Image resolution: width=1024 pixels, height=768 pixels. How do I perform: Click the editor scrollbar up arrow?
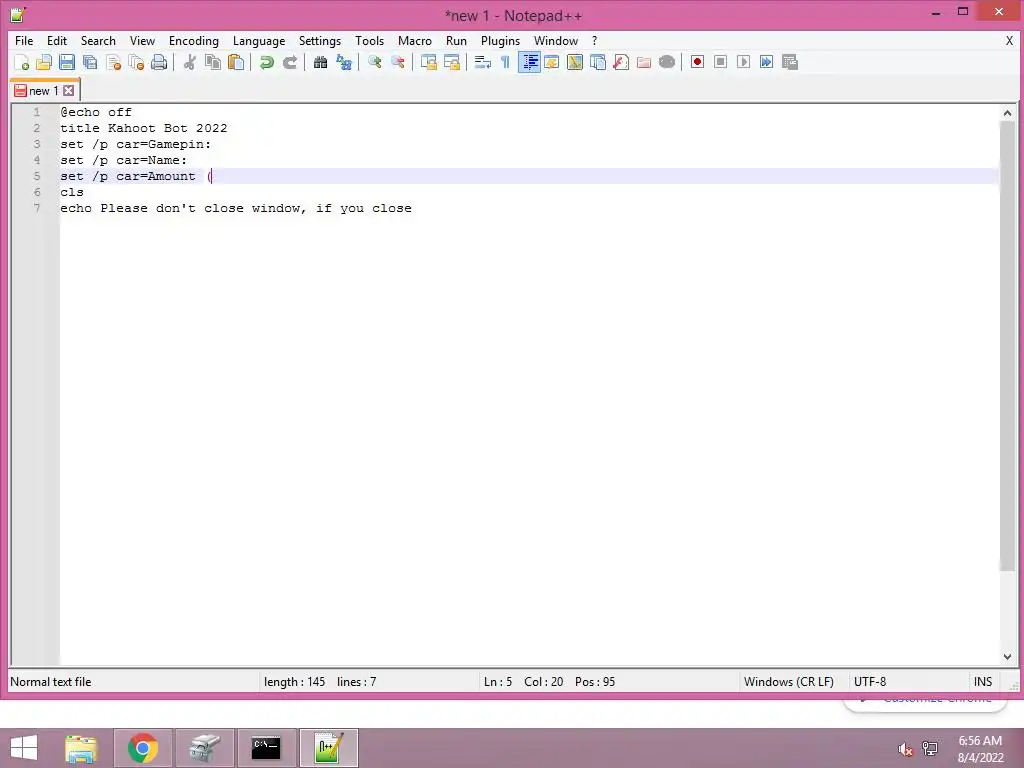point(1007,113)
